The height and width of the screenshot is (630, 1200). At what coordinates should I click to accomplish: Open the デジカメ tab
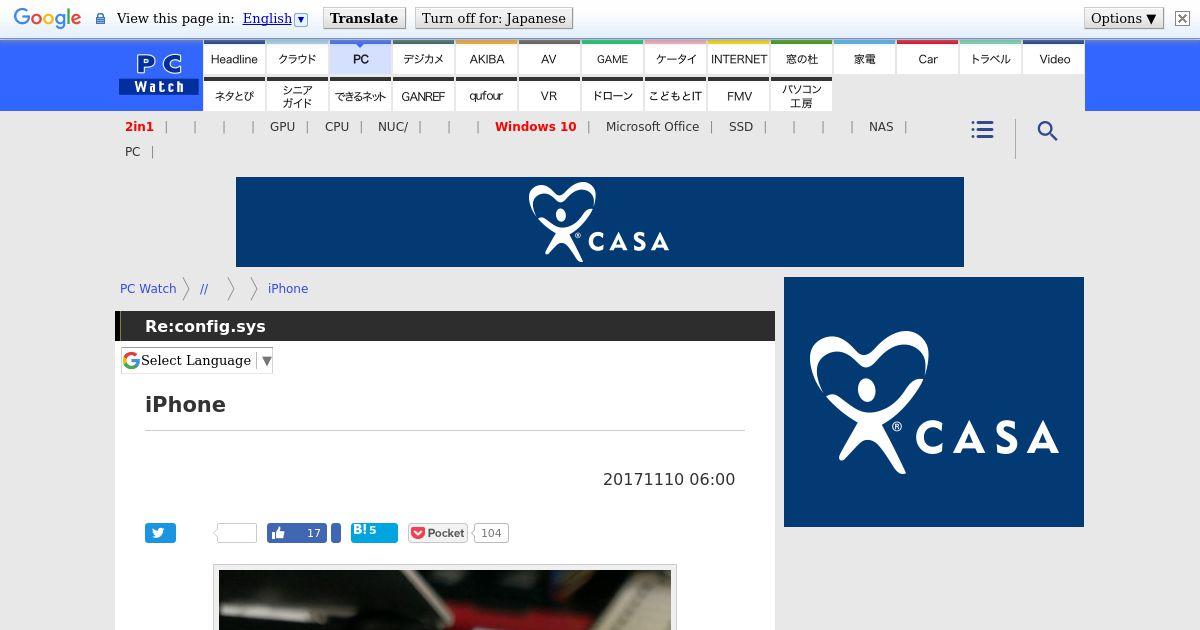click(423, 58)
